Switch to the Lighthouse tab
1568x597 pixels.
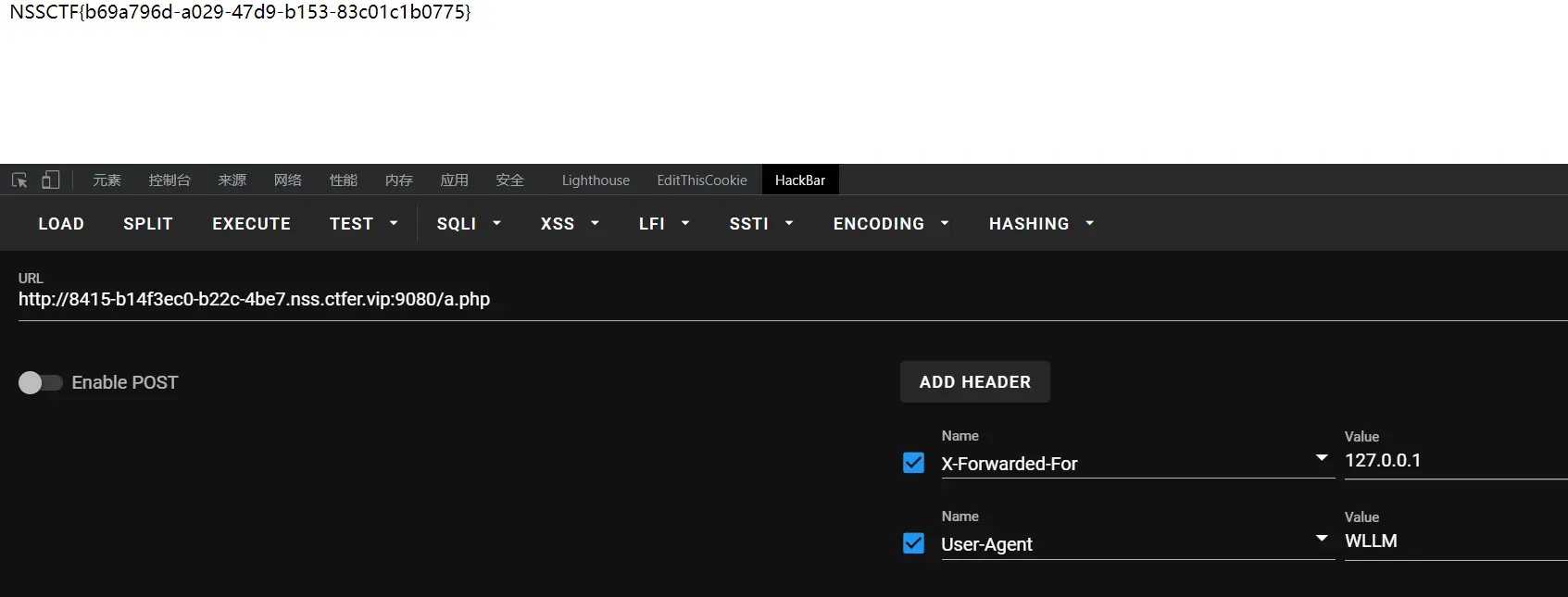coord(596,180)
